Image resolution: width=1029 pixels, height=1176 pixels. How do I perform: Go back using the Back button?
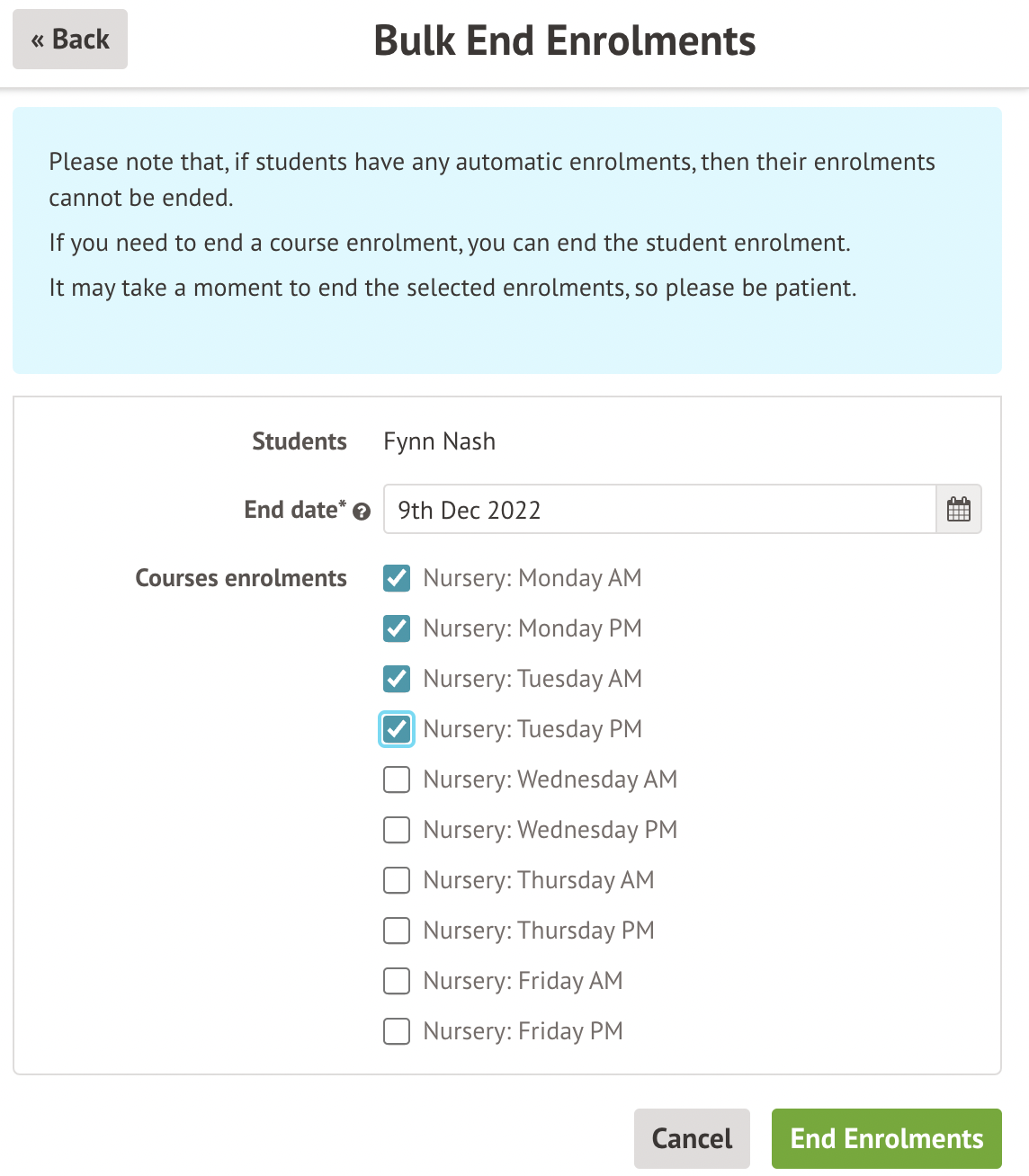[x=70, y=40]
